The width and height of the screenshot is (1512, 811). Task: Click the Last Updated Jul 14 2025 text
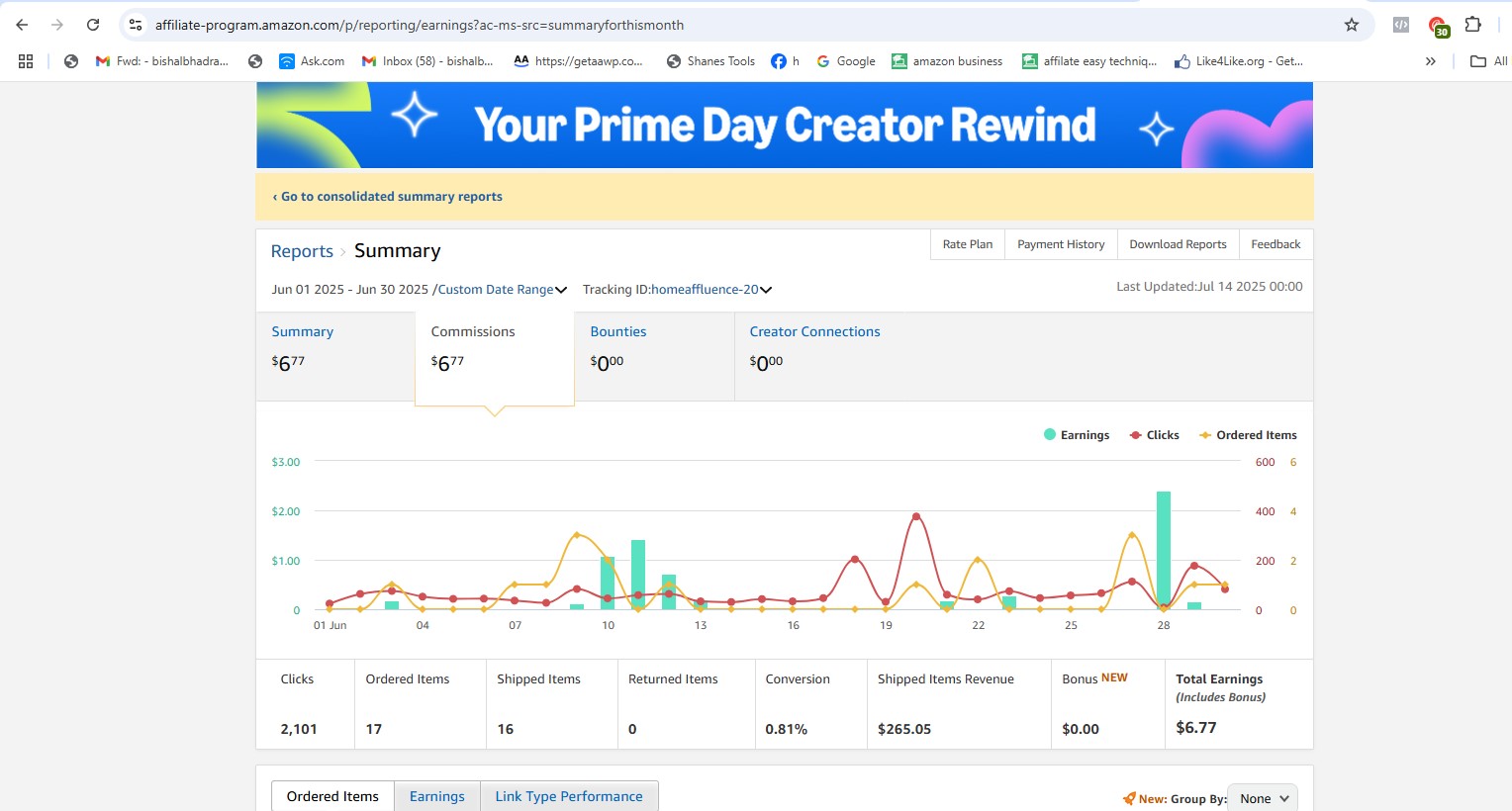pos(1209,287)
